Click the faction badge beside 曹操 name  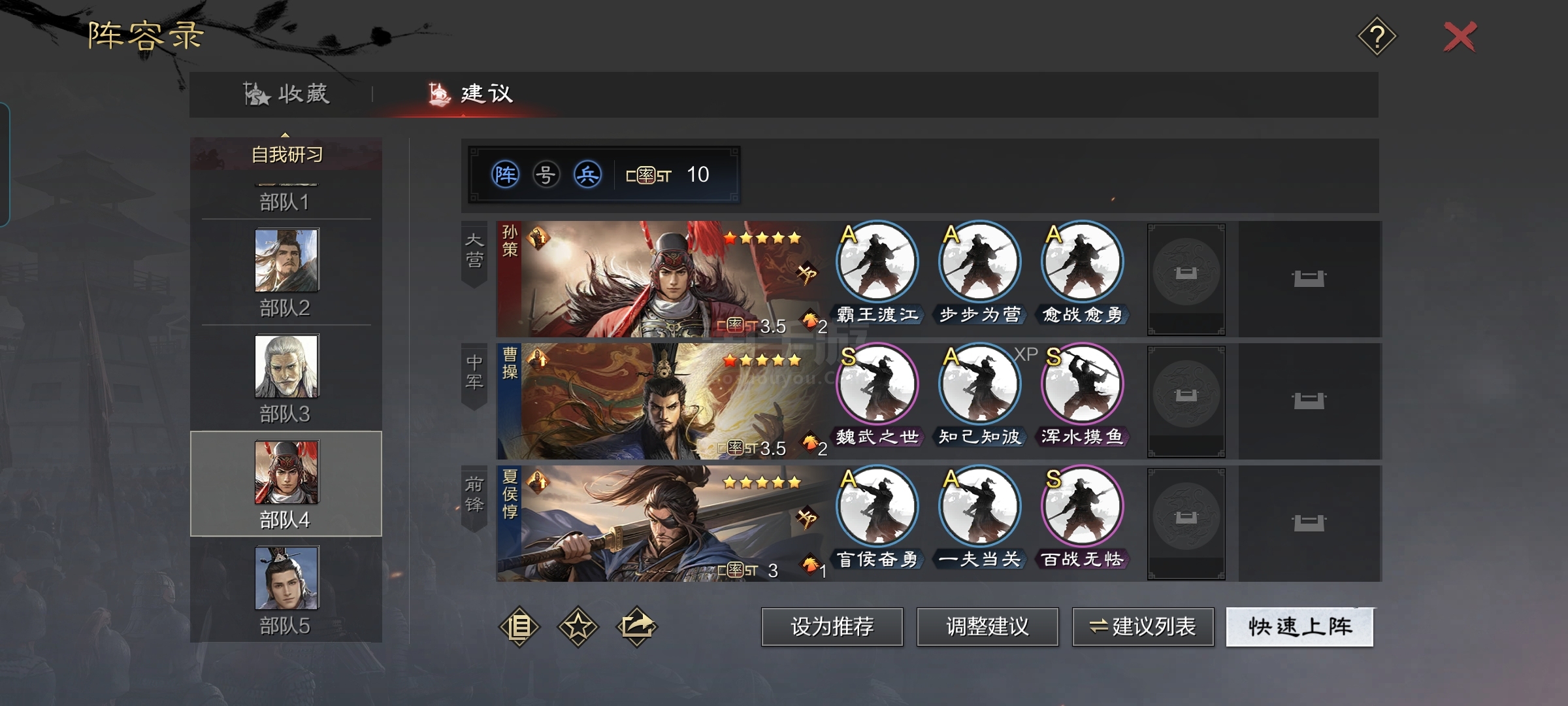(538, 360)
